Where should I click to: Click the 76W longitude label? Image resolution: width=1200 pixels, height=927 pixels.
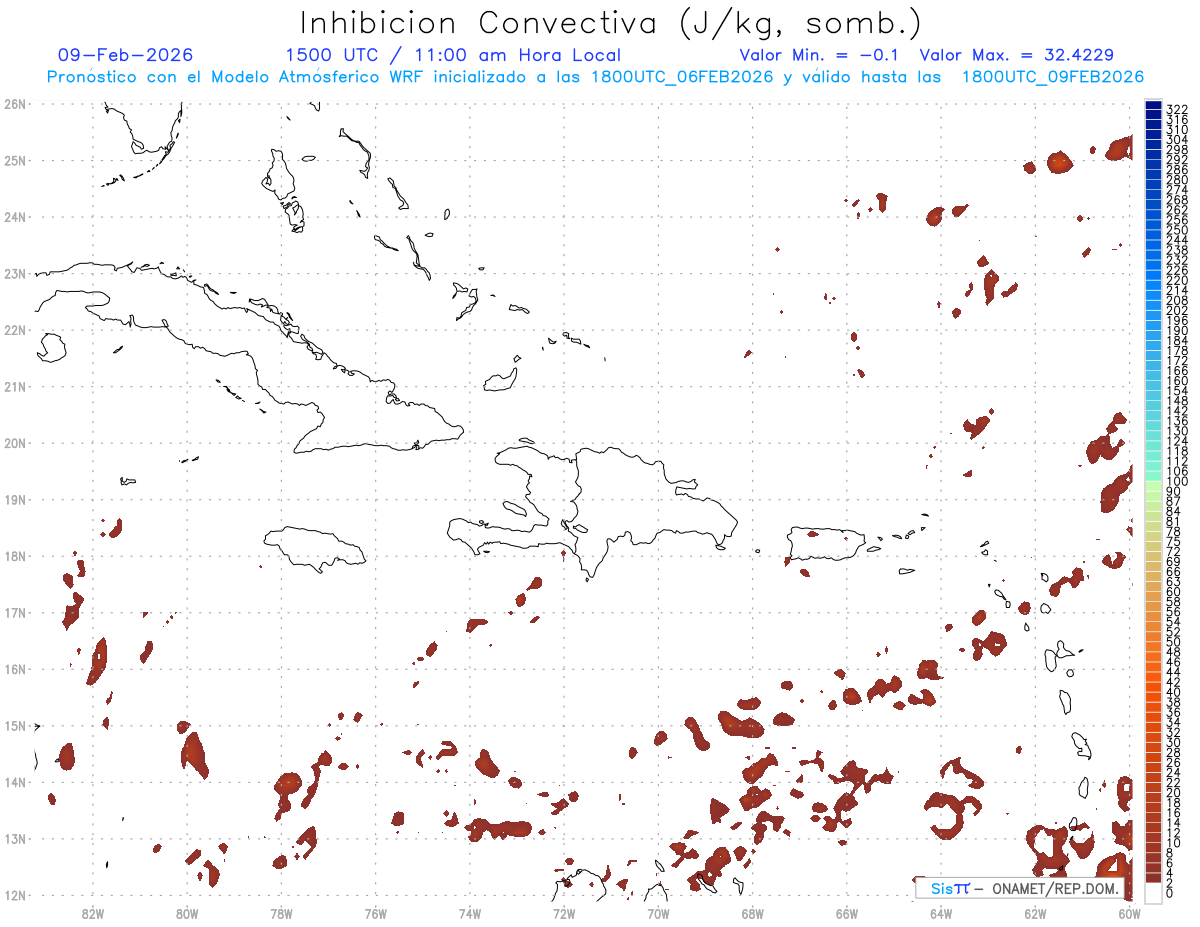point(375,912)
